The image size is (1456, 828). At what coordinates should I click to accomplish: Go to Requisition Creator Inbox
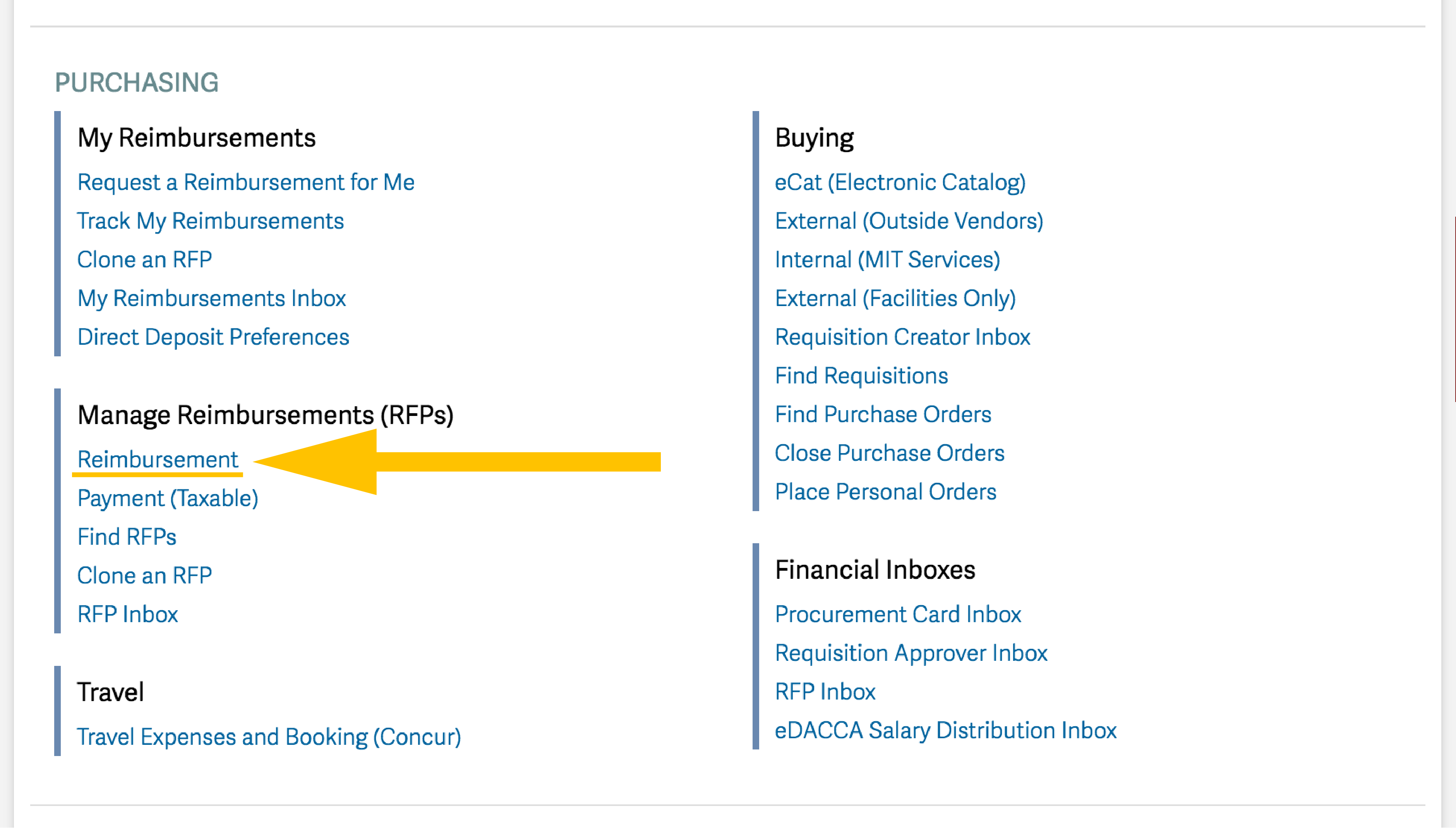point(902,337)
